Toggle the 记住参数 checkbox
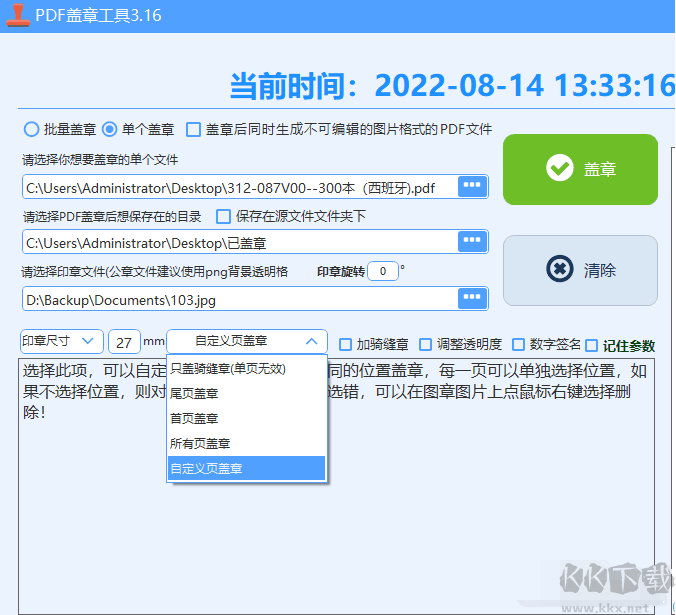This screenshot has height=615, width=676. pyautogui.click(x=592, y=345)
